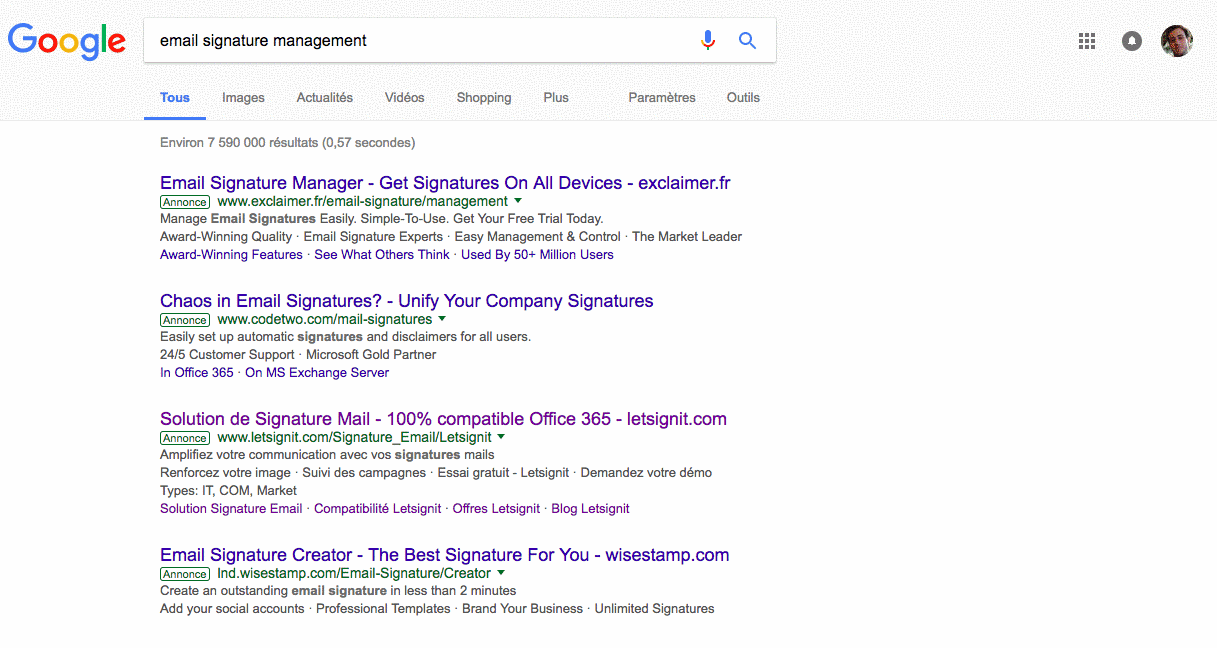Expand arrow next to wisestamp.com URL
The width and height of the screenshot is (1217, 648).
[x=500, y=573]
